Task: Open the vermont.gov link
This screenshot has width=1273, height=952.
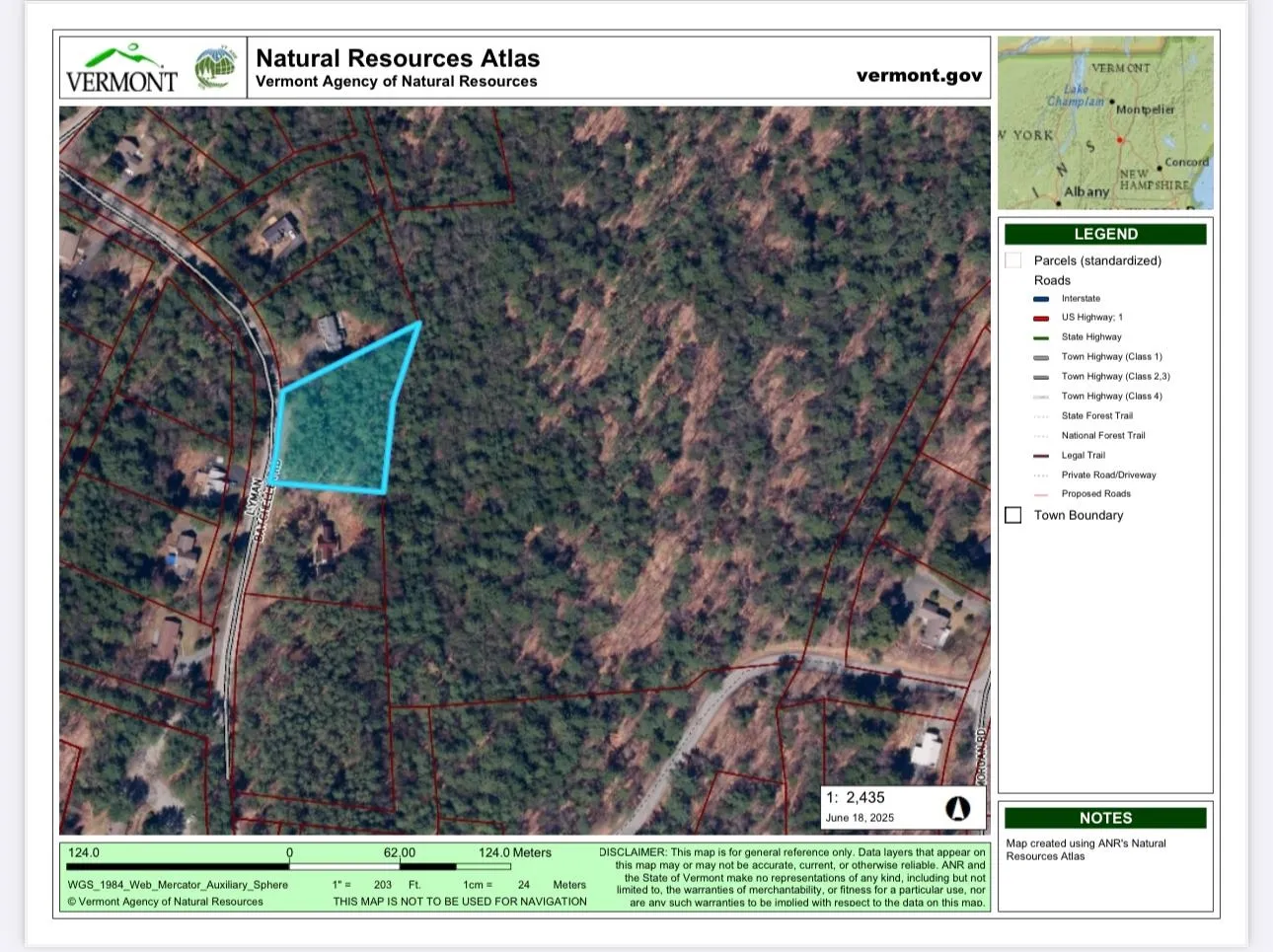Action: coord(919,75)
